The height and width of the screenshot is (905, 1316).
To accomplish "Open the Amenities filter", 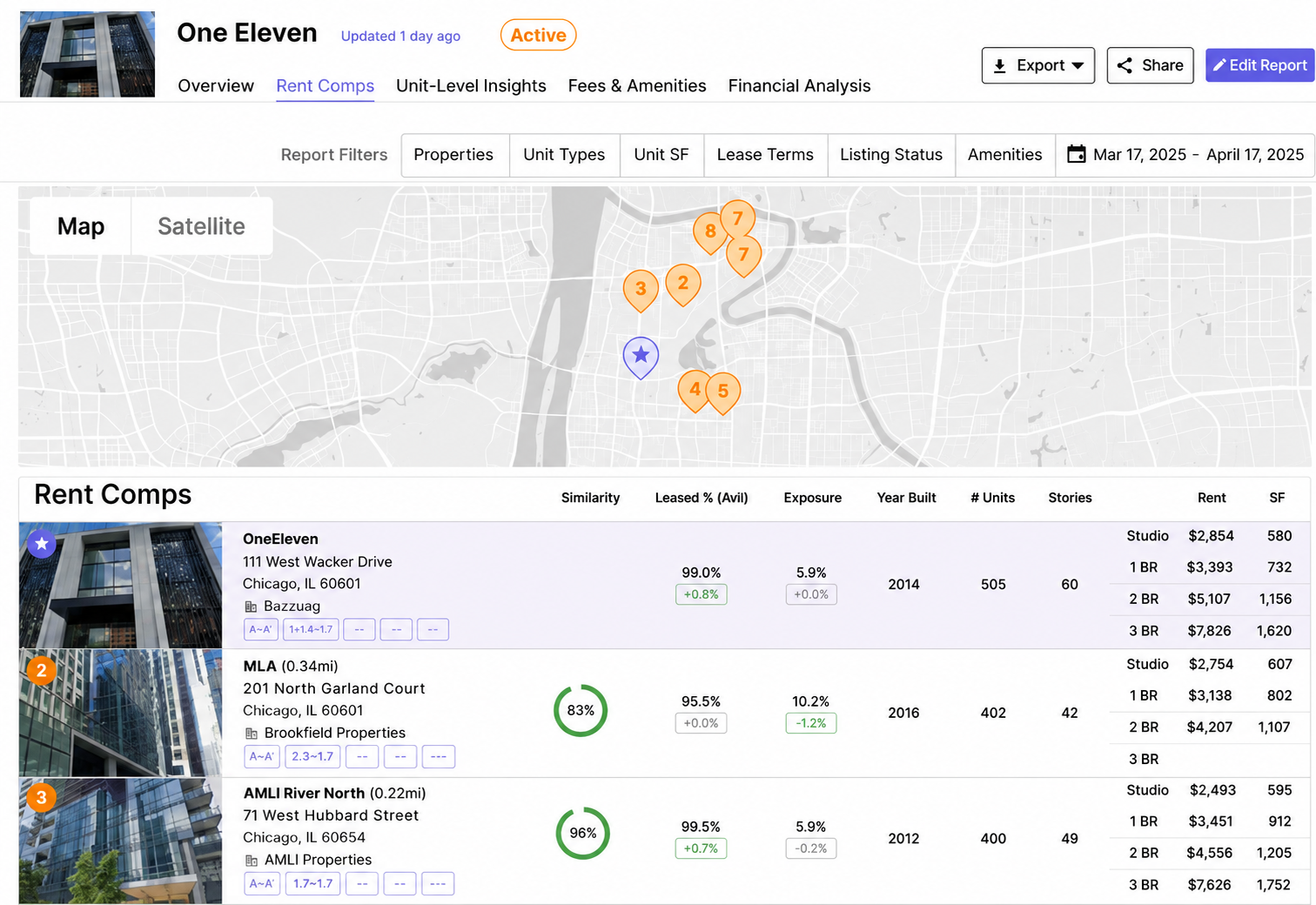I will pyautogui.click(x=1004, y=155).
